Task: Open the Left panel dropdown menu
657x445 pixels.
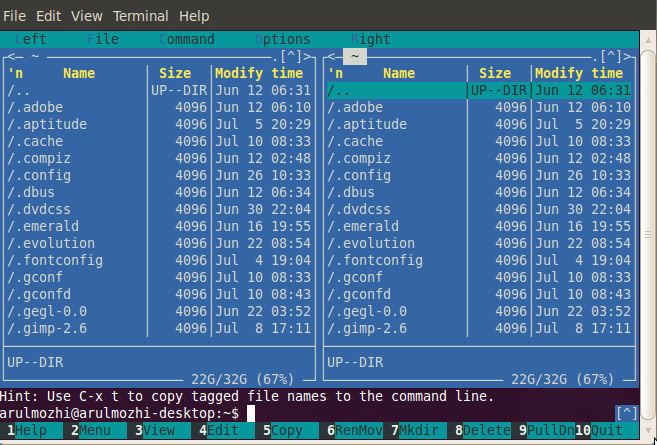Action: (x=30, y=39)
